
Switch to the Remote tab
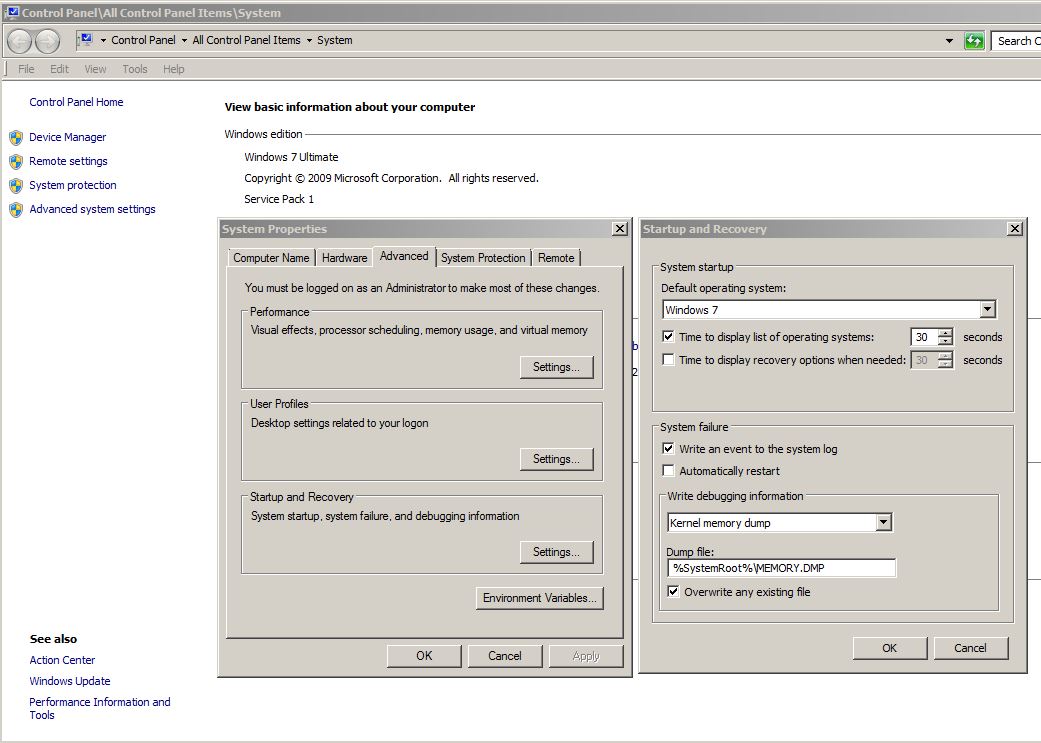556,258
